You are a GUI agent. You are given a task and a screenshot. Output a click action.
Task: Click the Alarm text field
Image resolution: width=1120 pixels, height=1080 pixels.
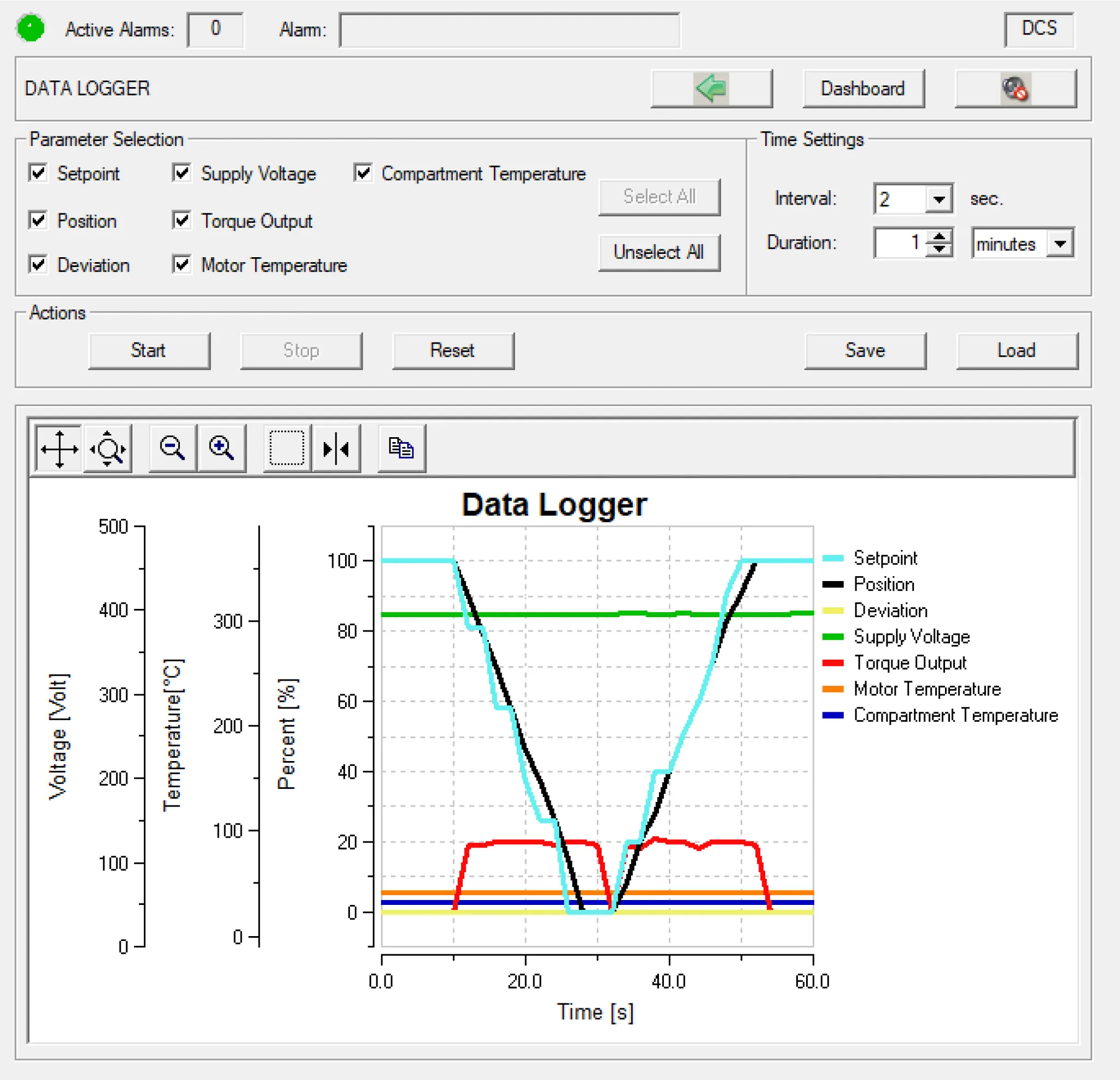point(509,30)
